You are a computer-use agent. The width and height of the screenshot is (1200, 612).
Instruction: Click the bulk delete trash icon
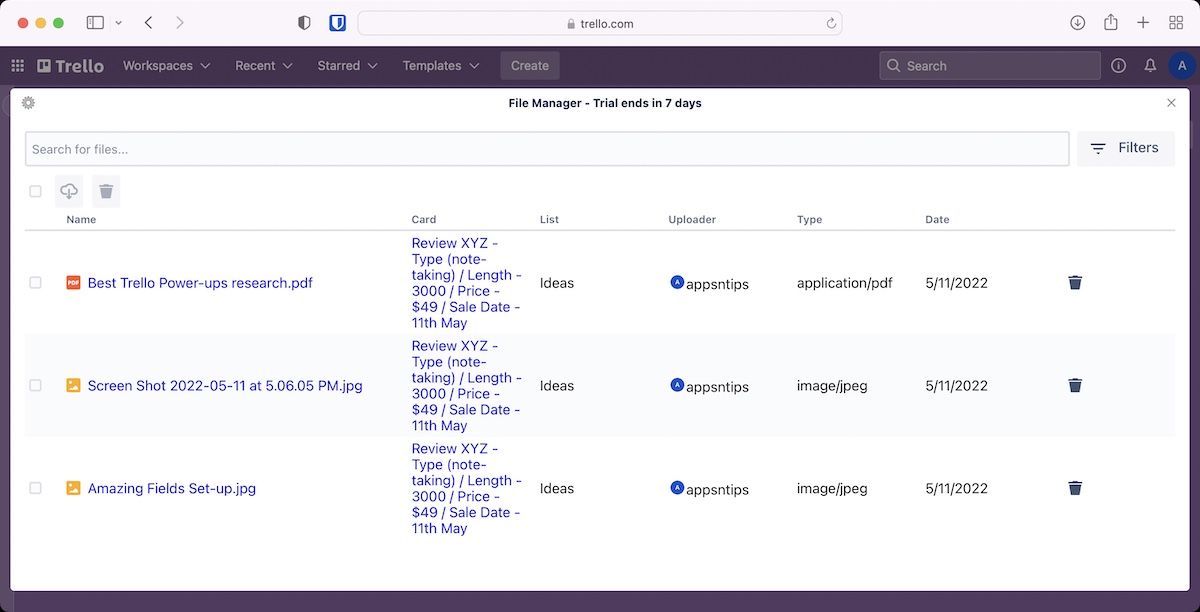point(106,191)
